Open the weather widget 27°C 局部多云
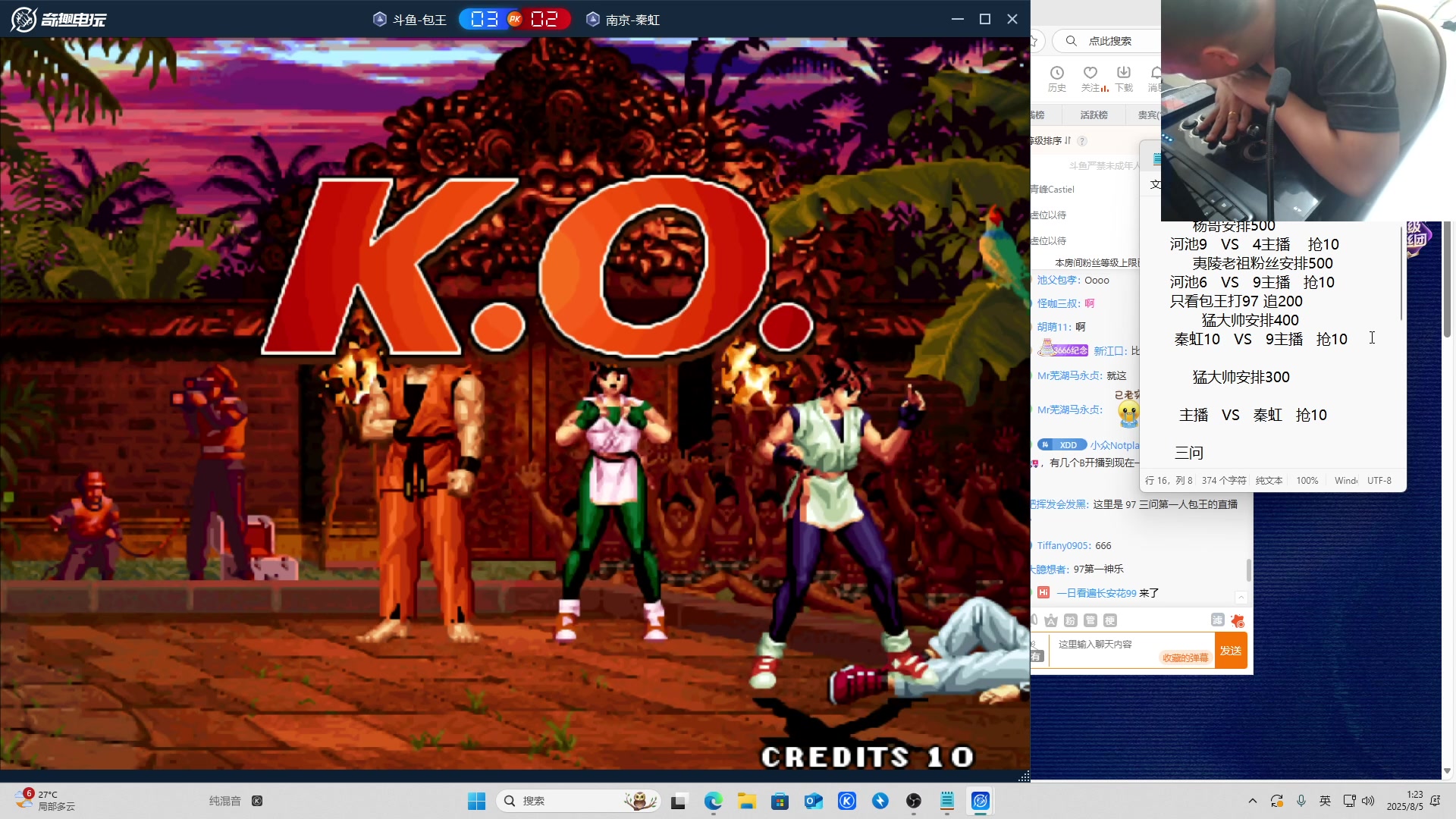Image resolution: width=1456 pixels, height=819 pixels. (x=45, y=801)
